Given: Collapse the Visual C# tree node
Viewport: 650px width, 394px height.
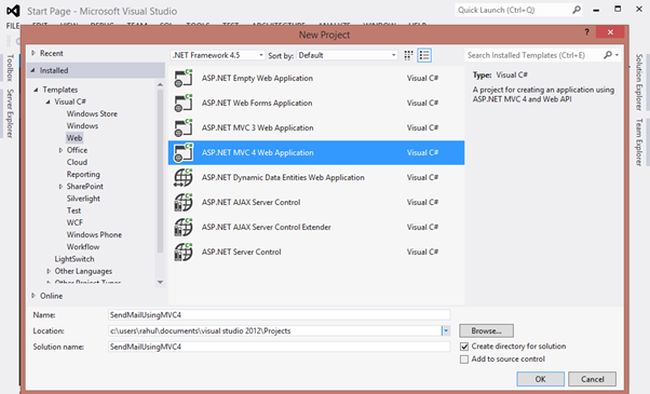Looking at the screenshot, I should (48, 102).
